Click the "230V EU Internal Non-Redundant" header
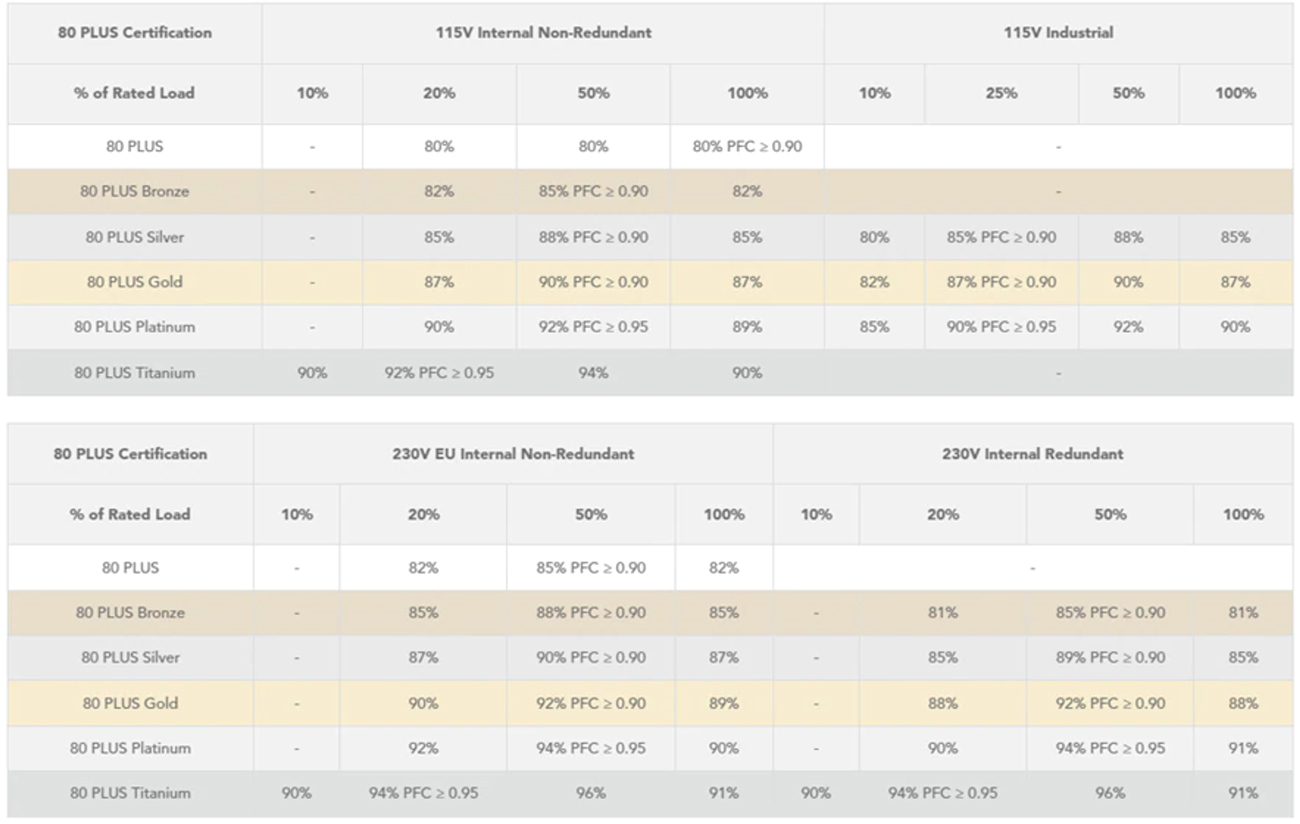1300x824 pixels. tap(512, 453)
